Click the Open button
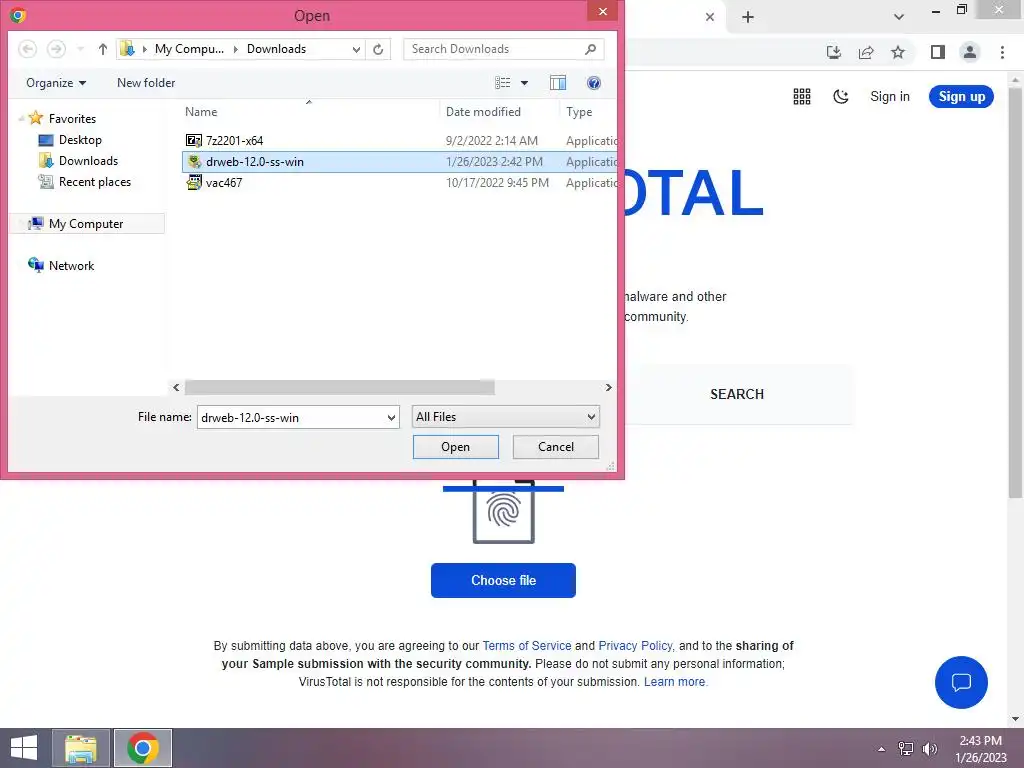This screenshot has width=1024, height=768. point(455,447)
